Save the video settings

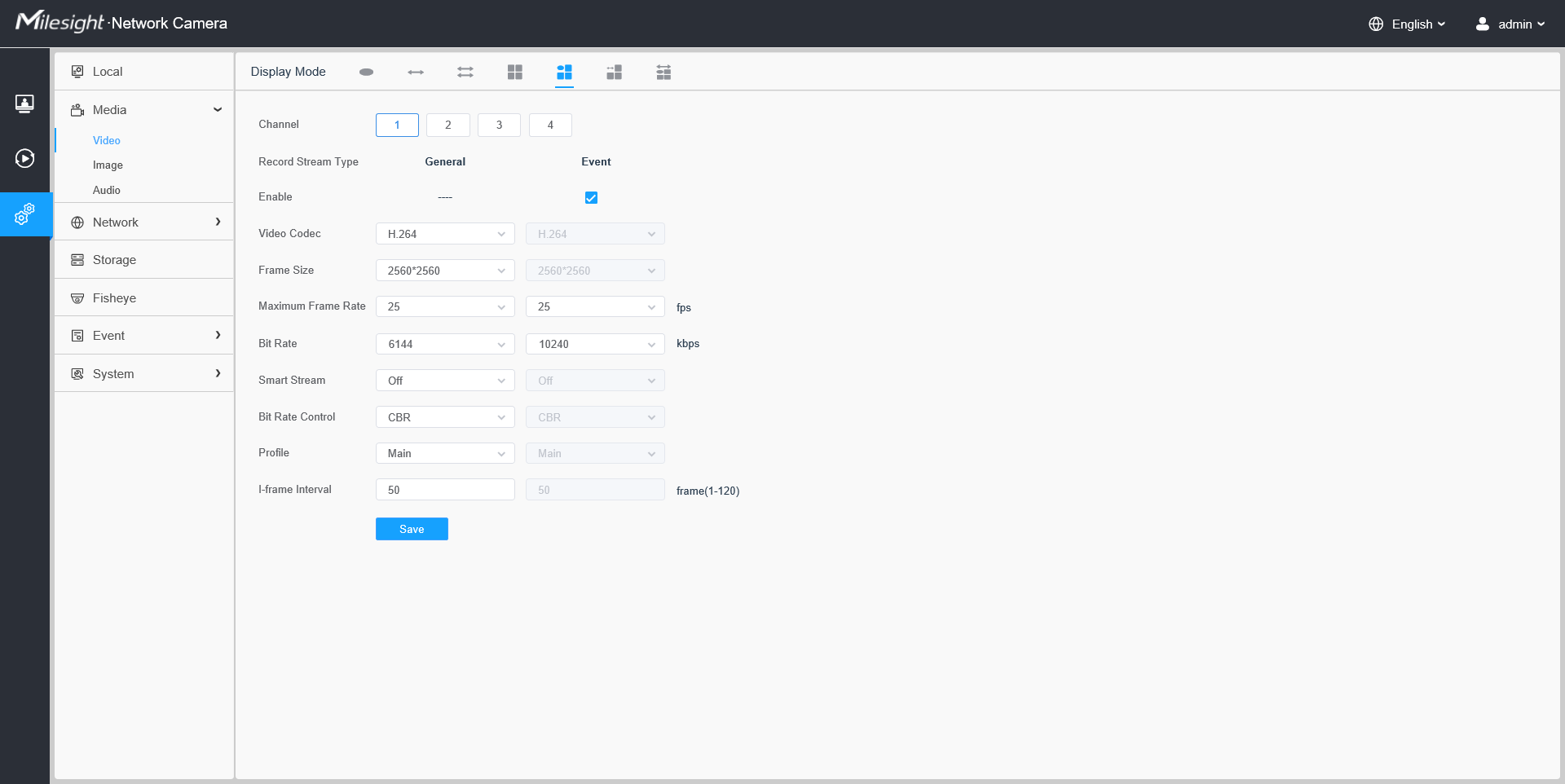(x=412, y=529)
